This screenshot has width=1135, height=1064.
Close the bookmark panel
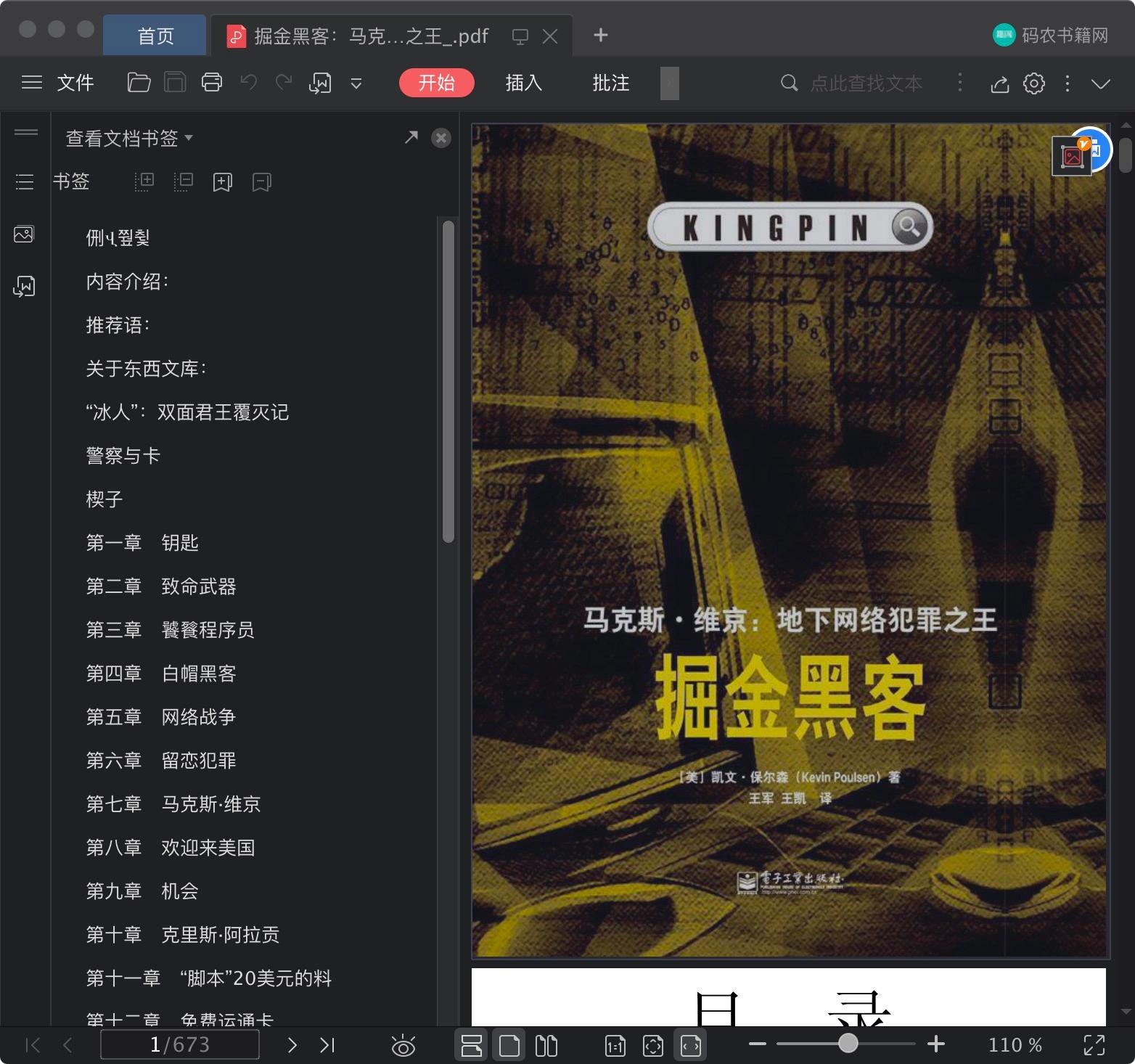coord(441,138)
